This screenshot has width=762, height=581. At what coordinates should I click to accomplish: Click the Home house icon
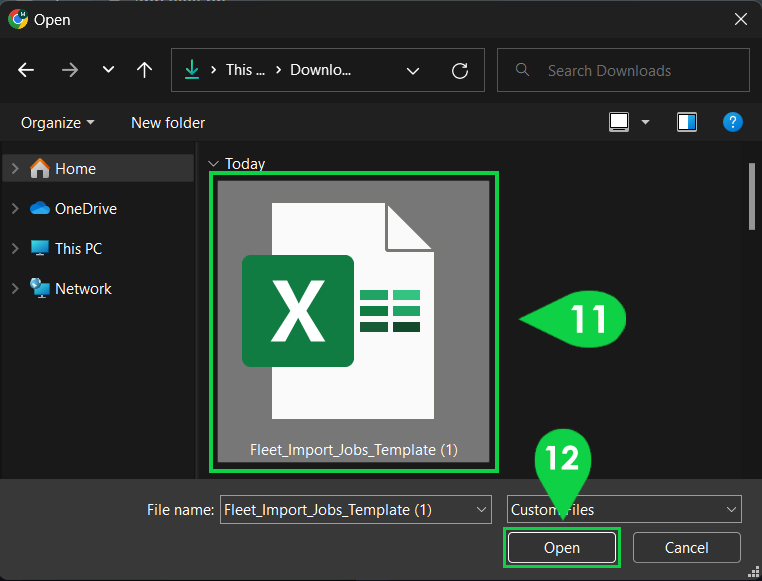pos(40,169)
